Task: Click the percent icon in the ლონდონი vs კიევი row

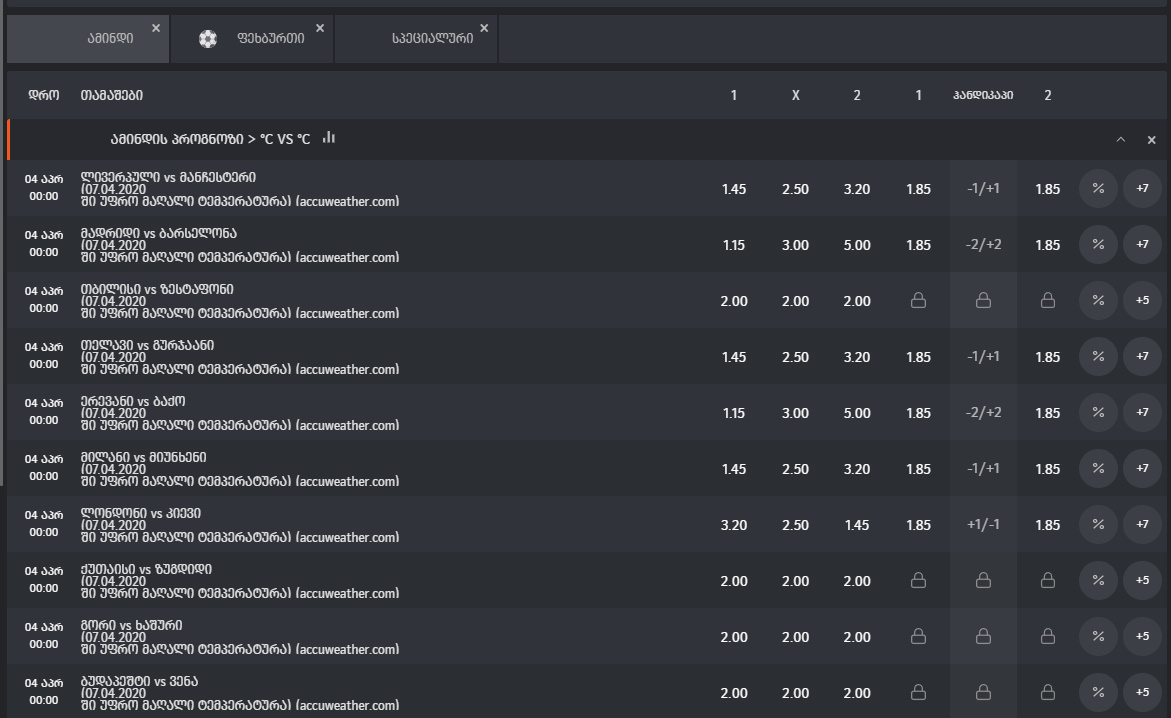Action: pos(1098,524)
